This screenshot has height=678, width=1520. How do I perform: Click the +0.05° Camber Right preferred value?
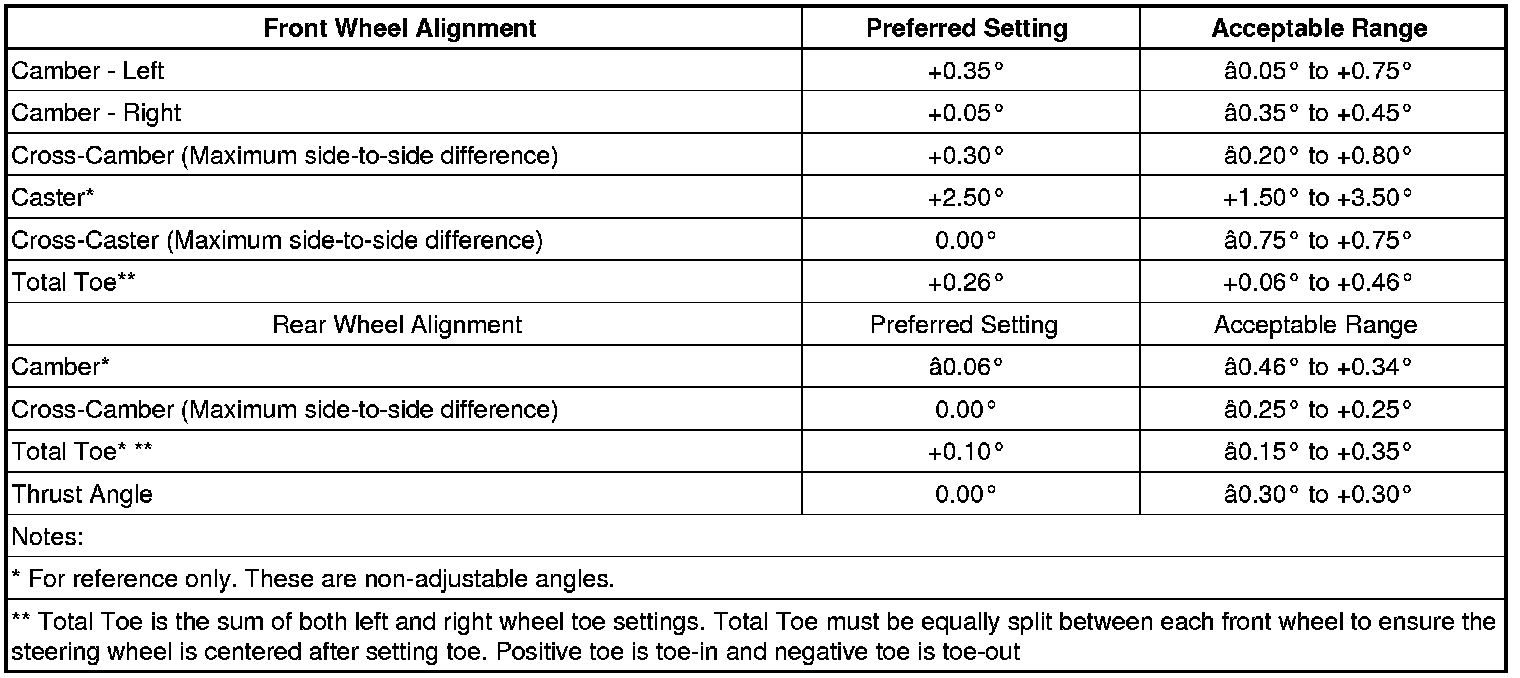(x=965, y=113)
